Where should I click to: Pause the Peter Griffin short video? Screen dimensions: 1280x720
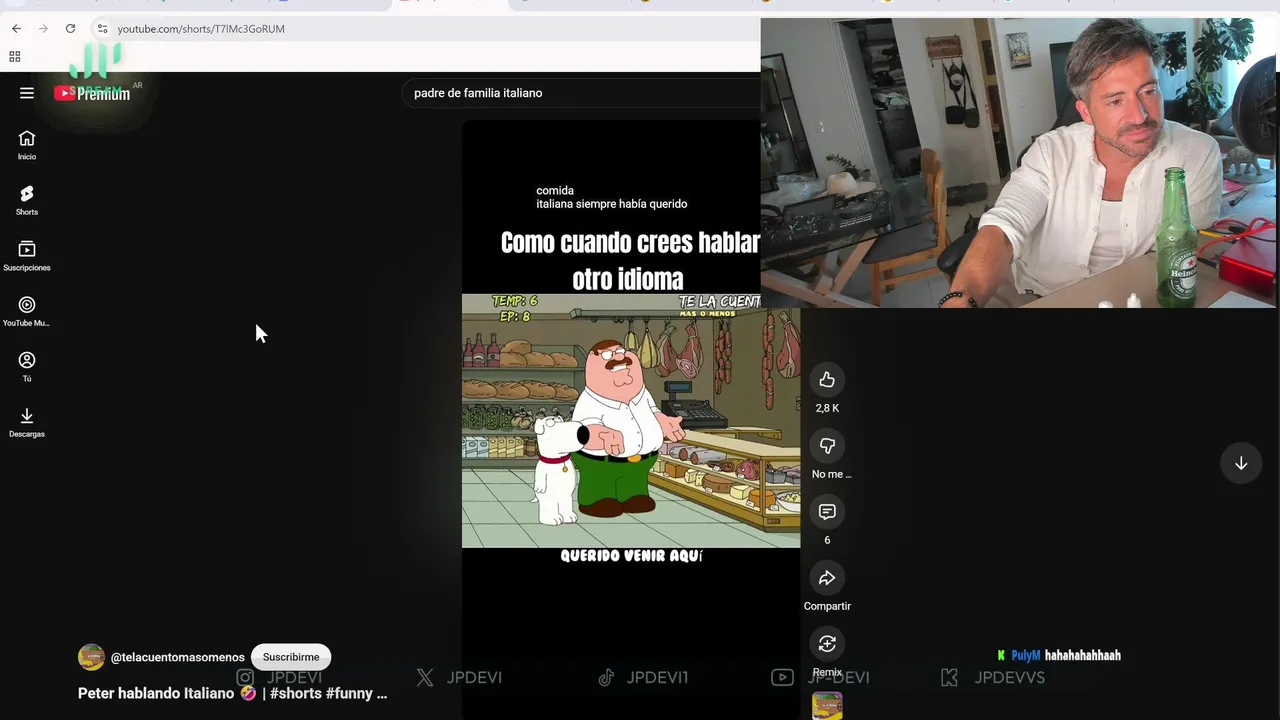[630, 420]
